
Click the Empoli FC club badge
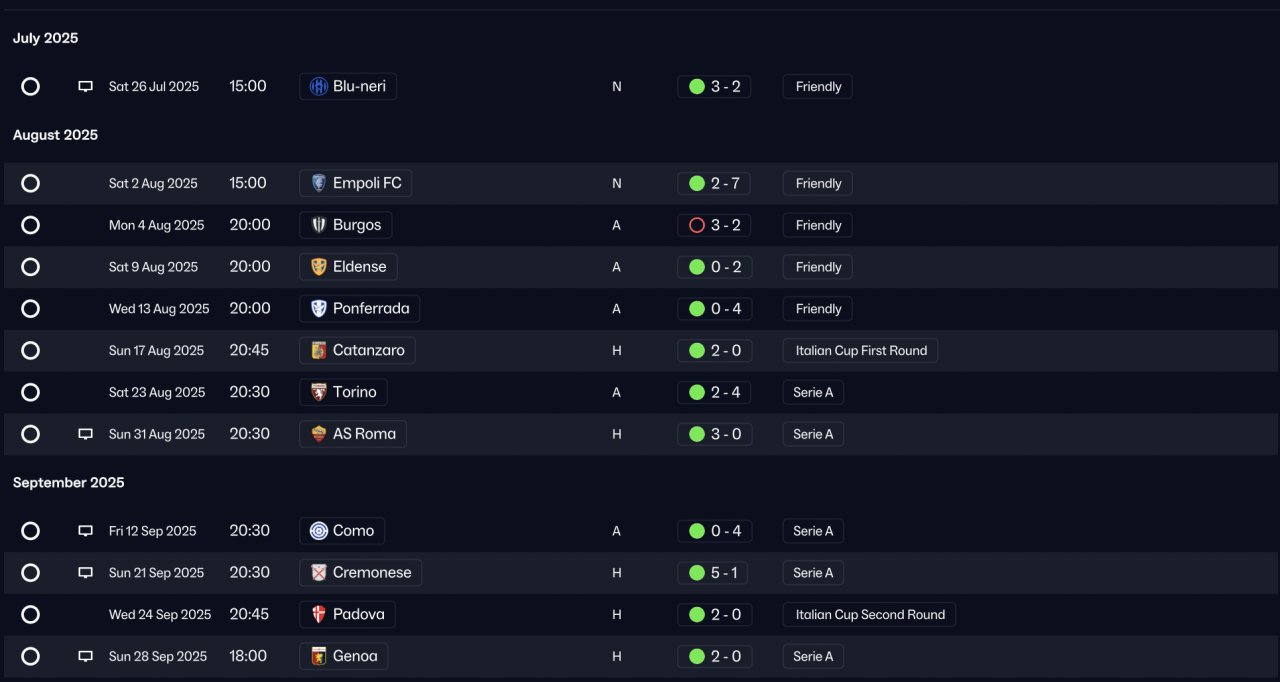(x=319, y=183)
